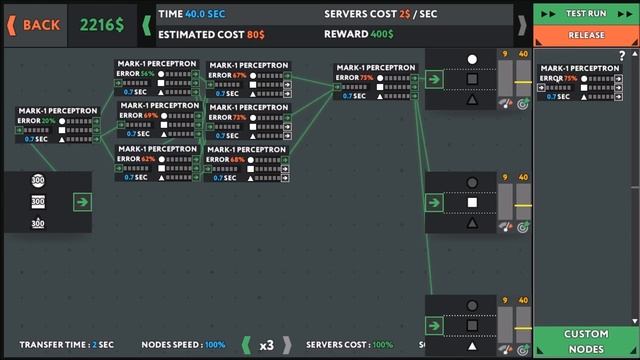
Task: Click square output port of 69% error perceptron
Action: point(198,125)
